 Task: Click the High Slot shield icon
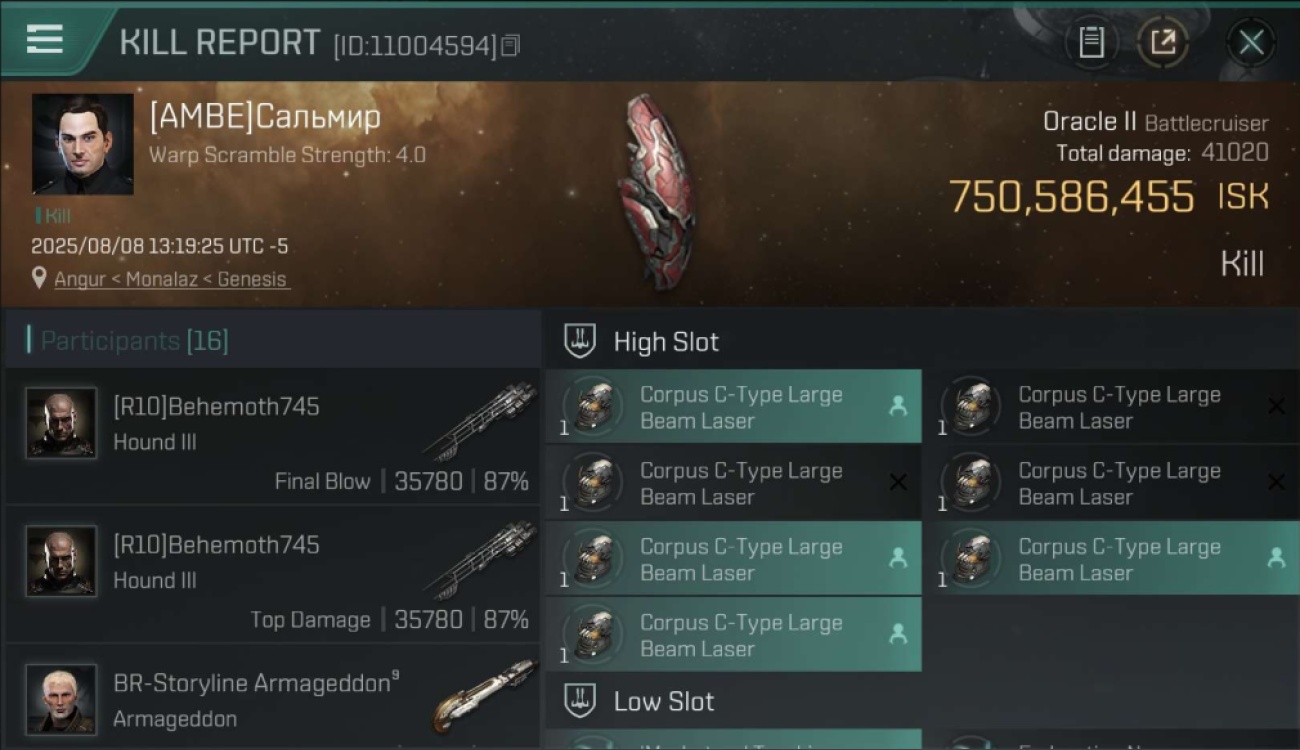(580, 341)
